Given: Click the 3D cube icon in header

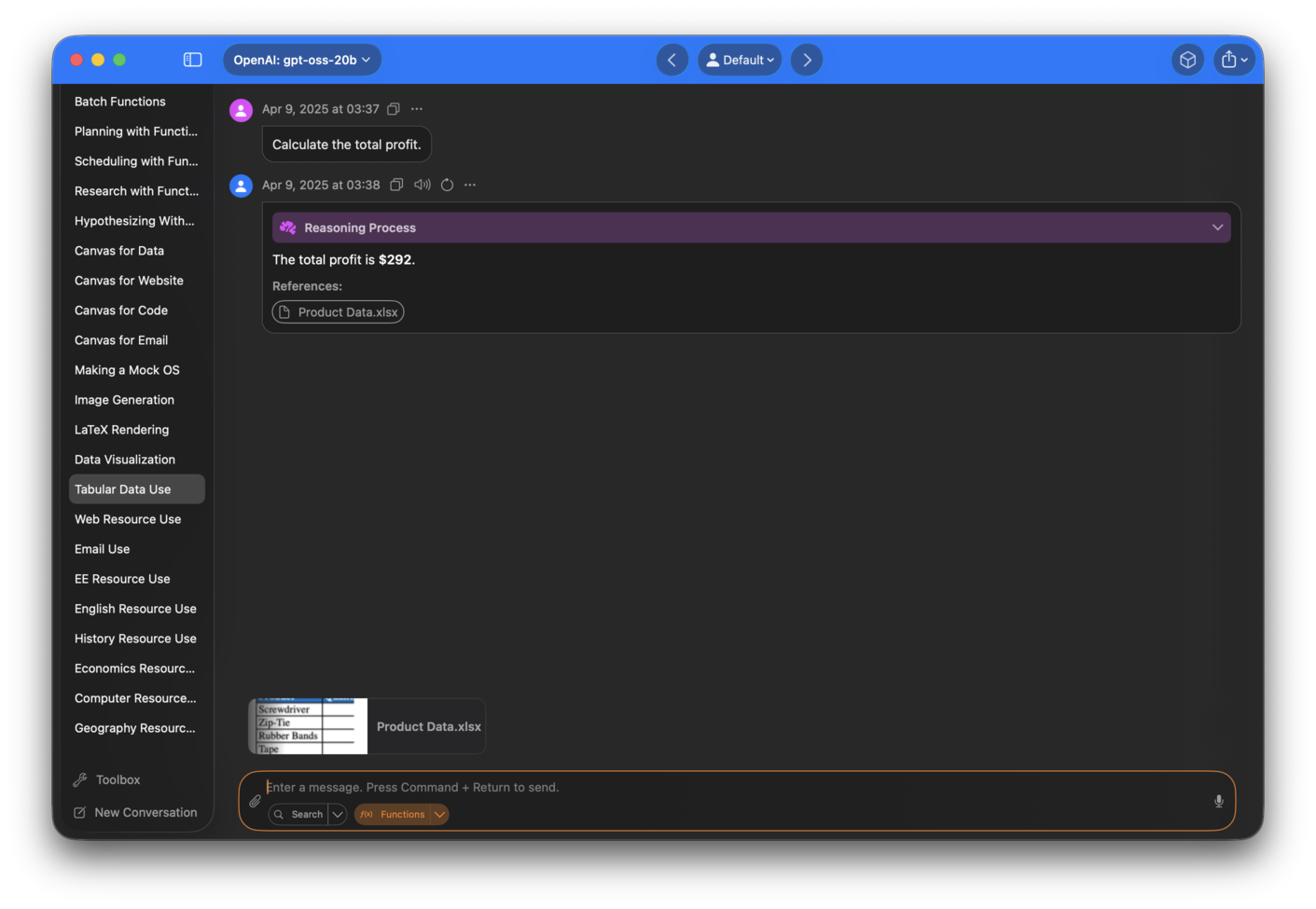Looking at the screenshot, I should [x=1187, y=60].
